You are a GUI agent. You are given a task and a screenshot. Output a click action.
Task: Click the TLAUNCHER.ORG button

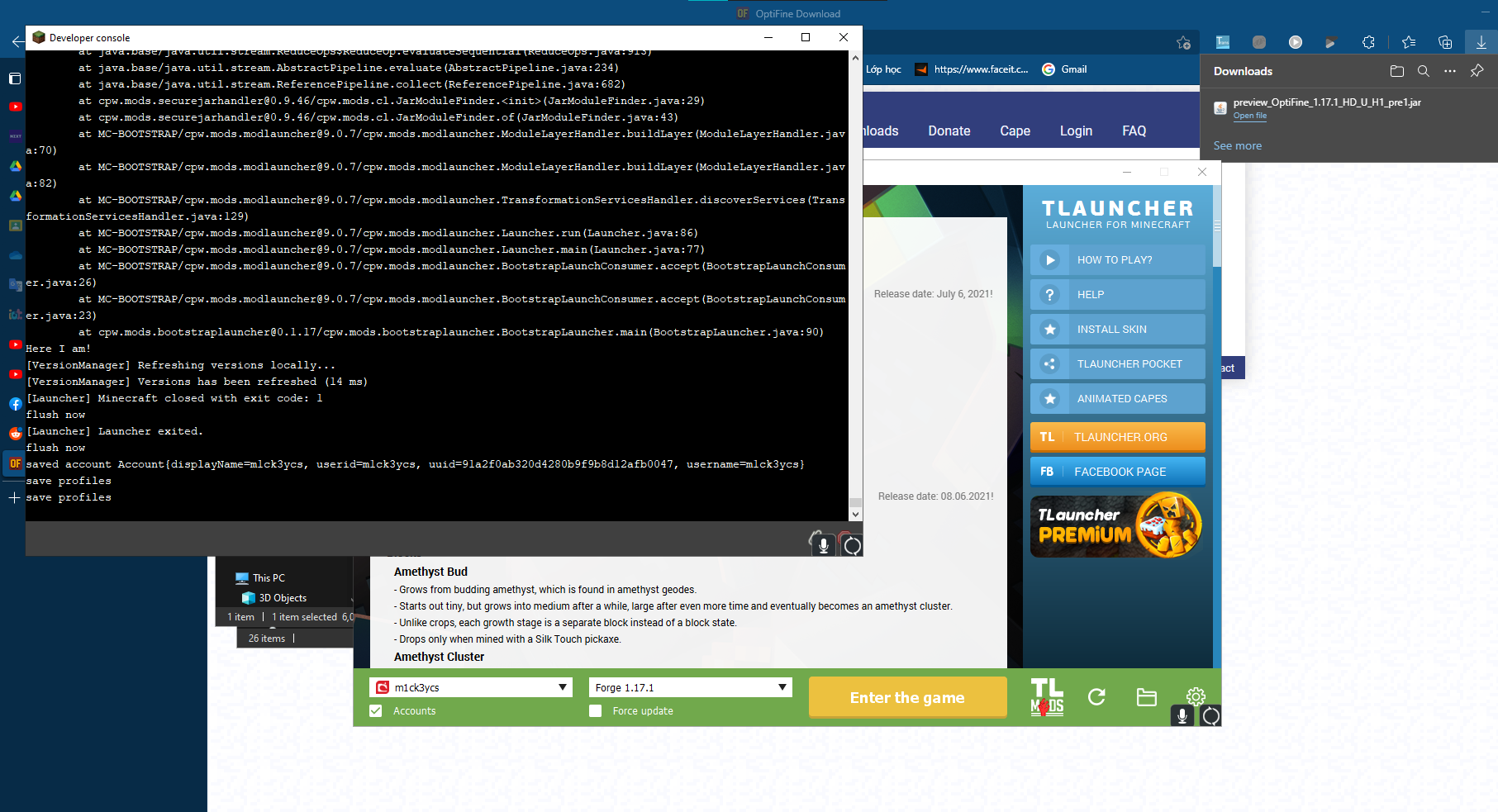(x=1117, y=437)
